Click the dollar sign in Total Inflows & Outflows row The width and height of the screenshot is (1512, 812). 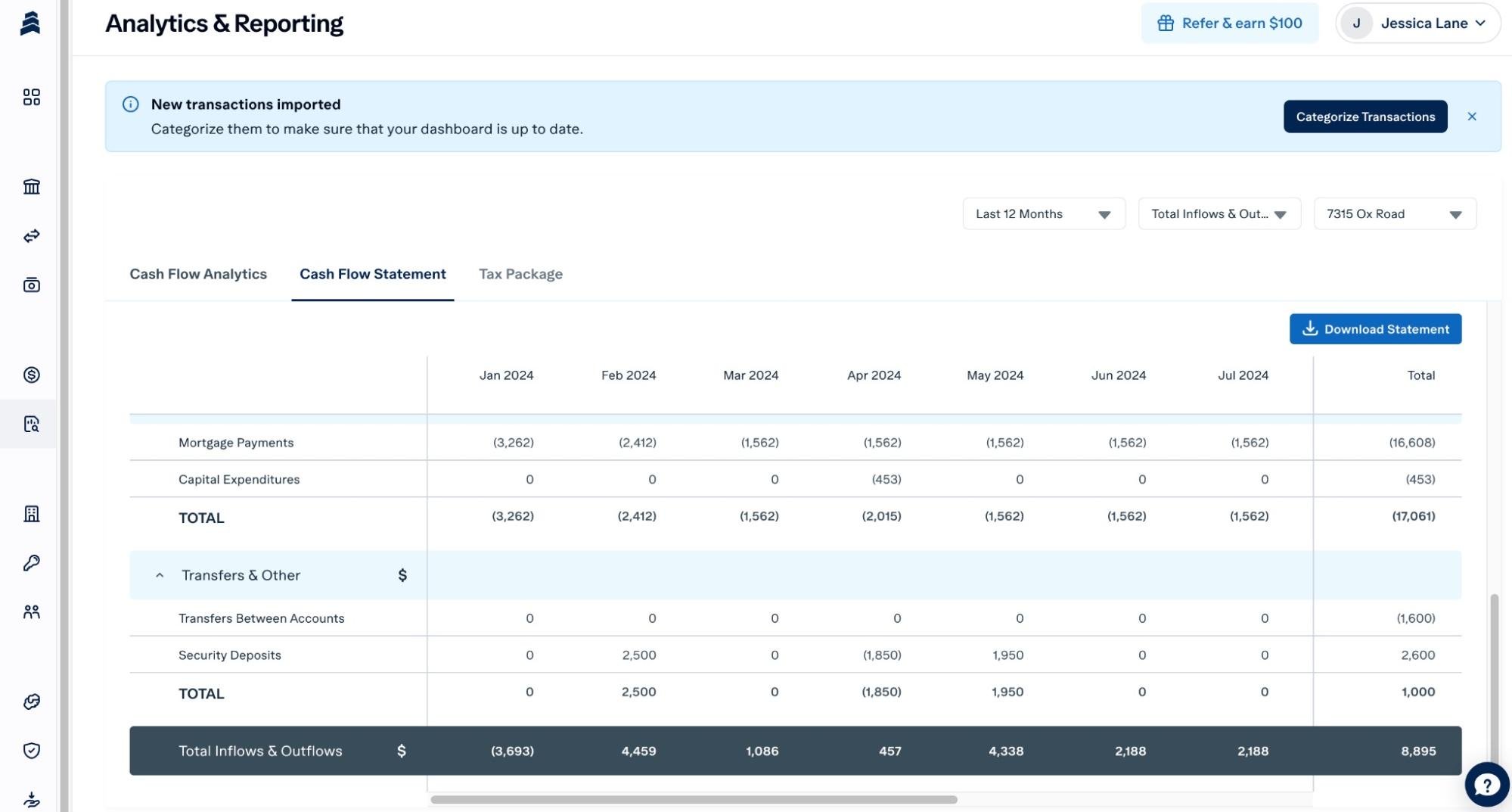click(x=402, y=751)
